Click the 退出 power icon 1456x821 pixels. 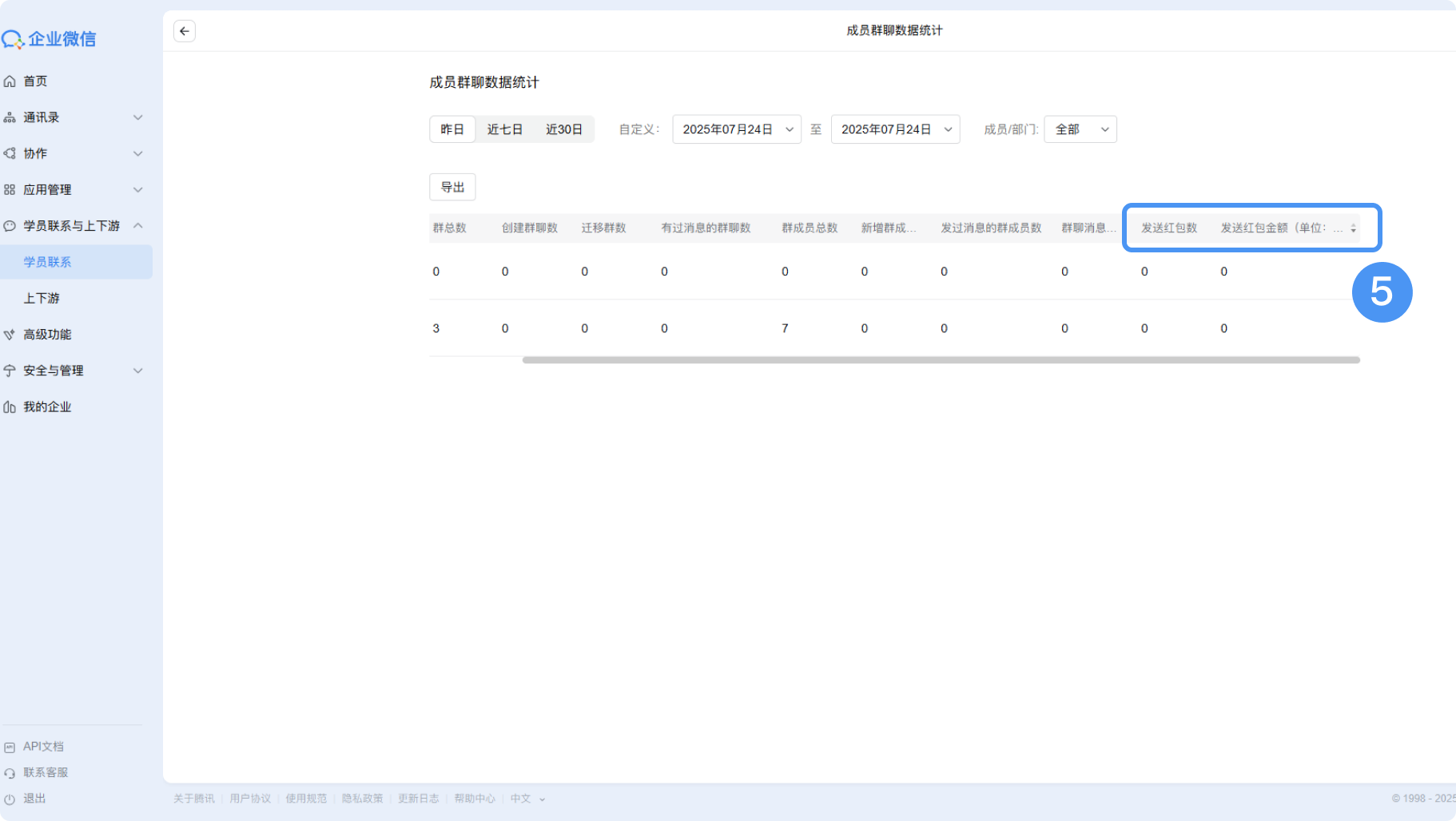click(10, 799)
